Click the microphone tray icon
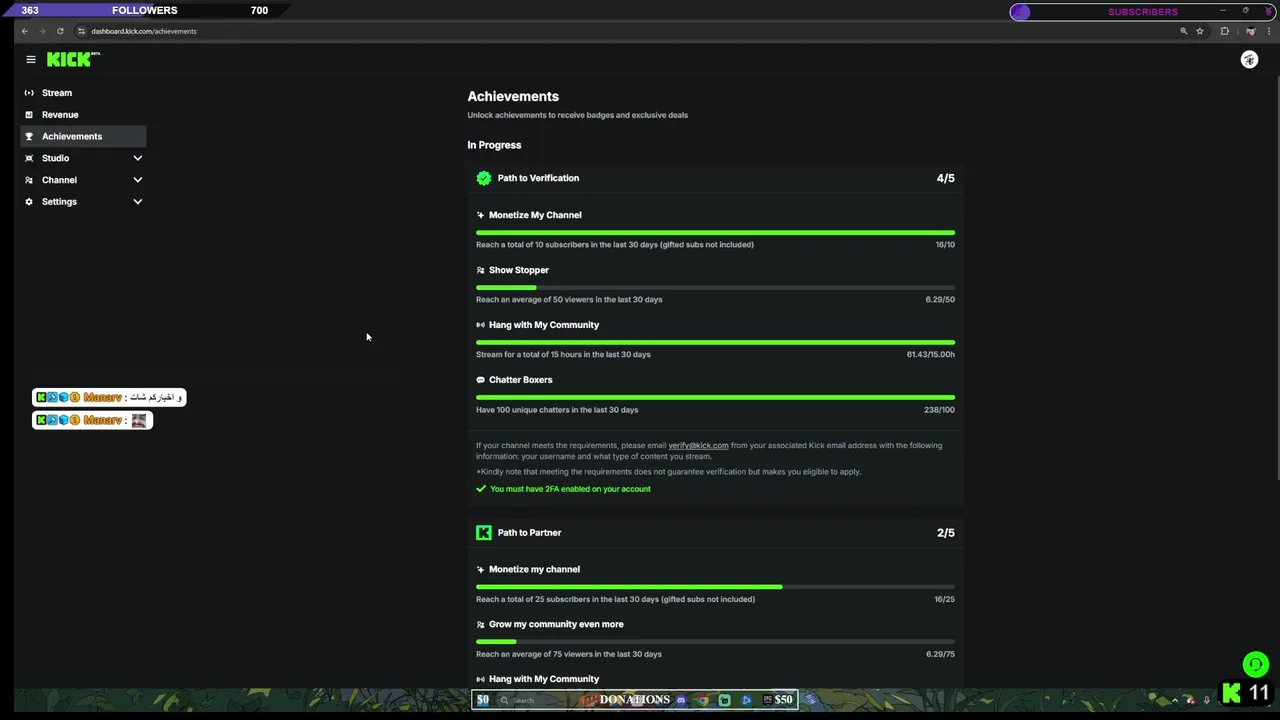The width and height of the screenshot is (1280, 720). tap(1208, 700)
